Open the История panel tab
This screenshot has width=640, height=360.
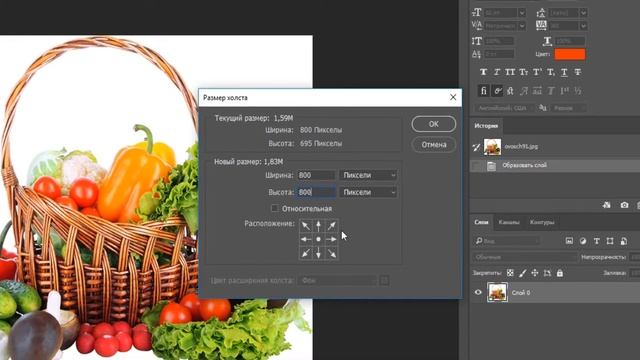point(486,126)
